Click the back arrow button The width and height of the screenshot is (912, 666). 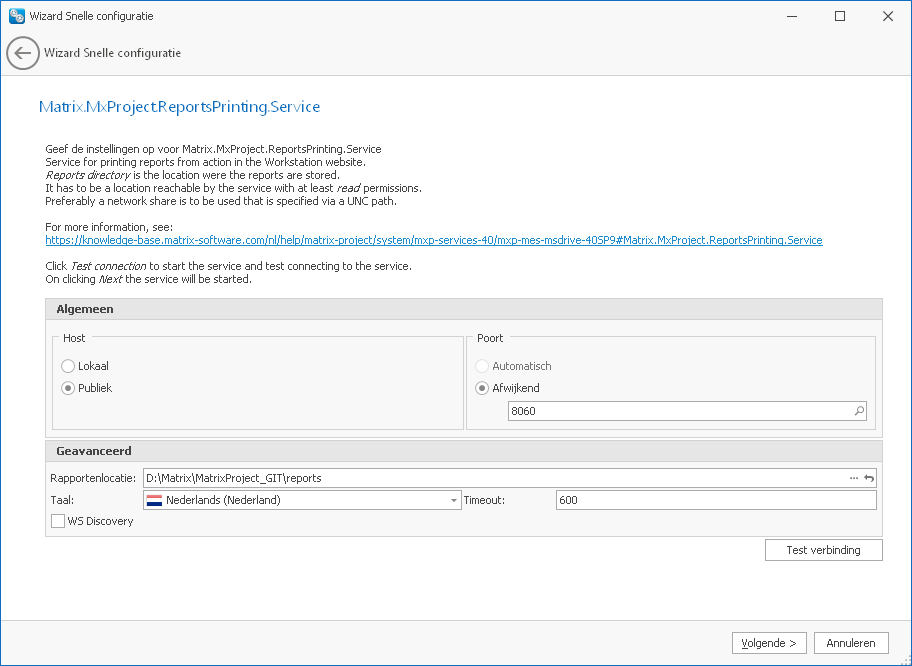click(x=23, y=53)
